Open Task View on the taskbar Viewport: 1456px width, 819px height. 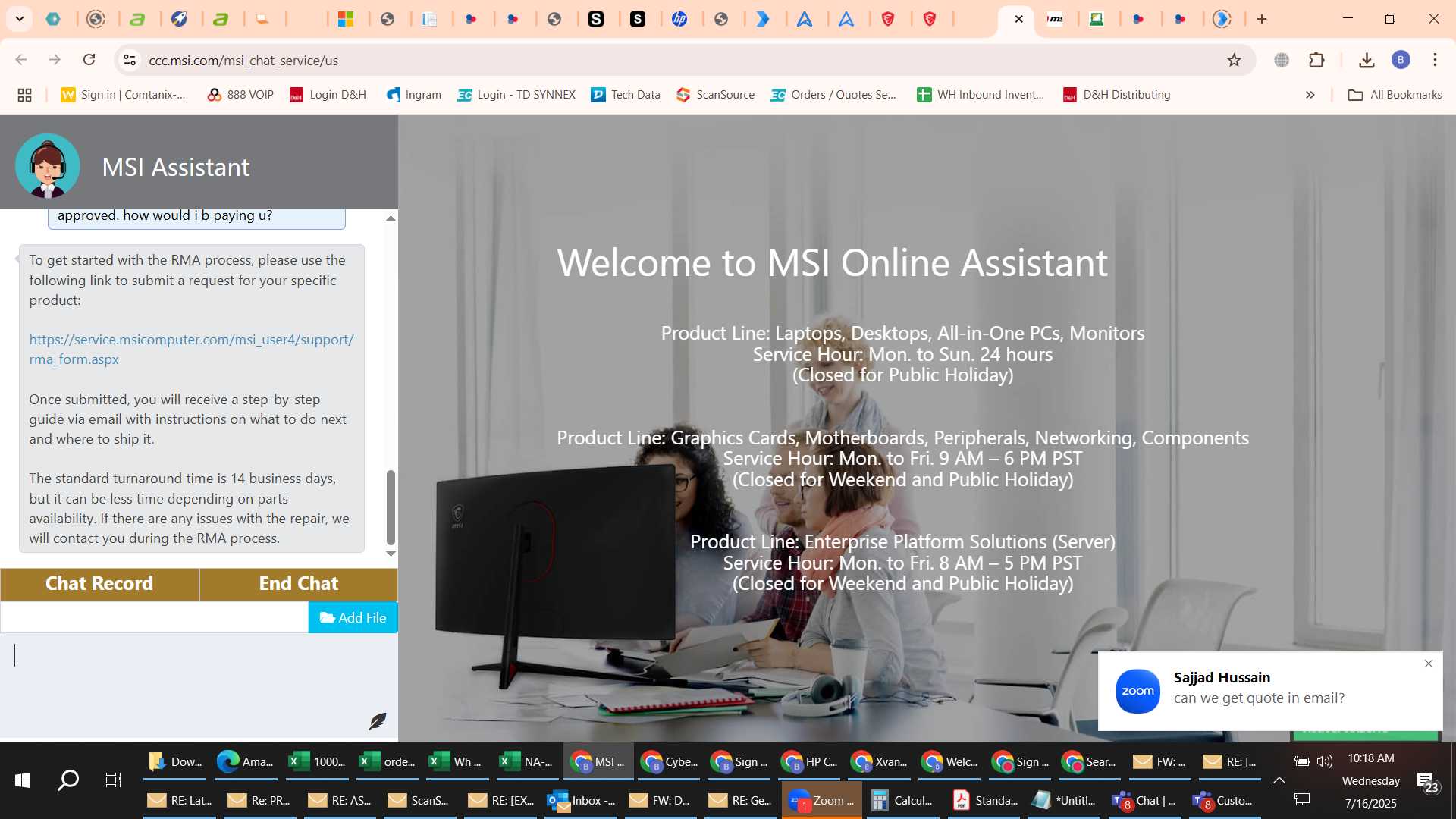pos(114,780)
